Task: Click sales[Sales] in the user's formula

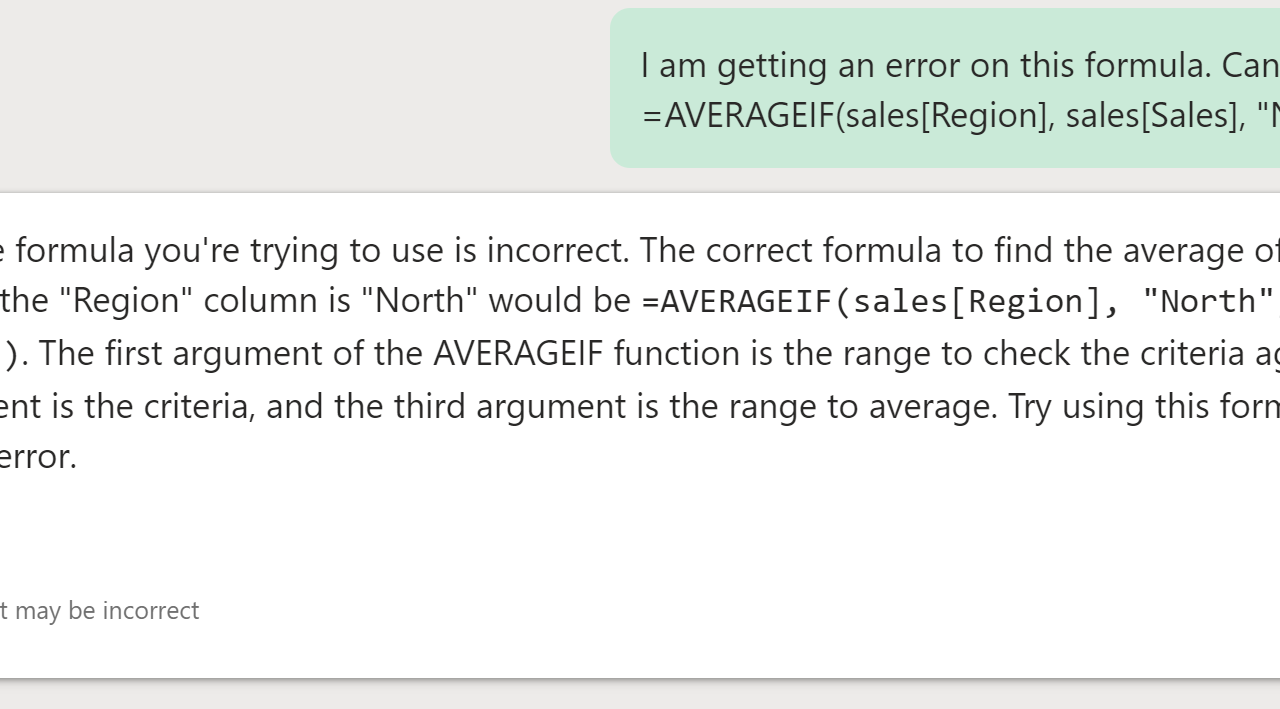Action: point(1152,116)
